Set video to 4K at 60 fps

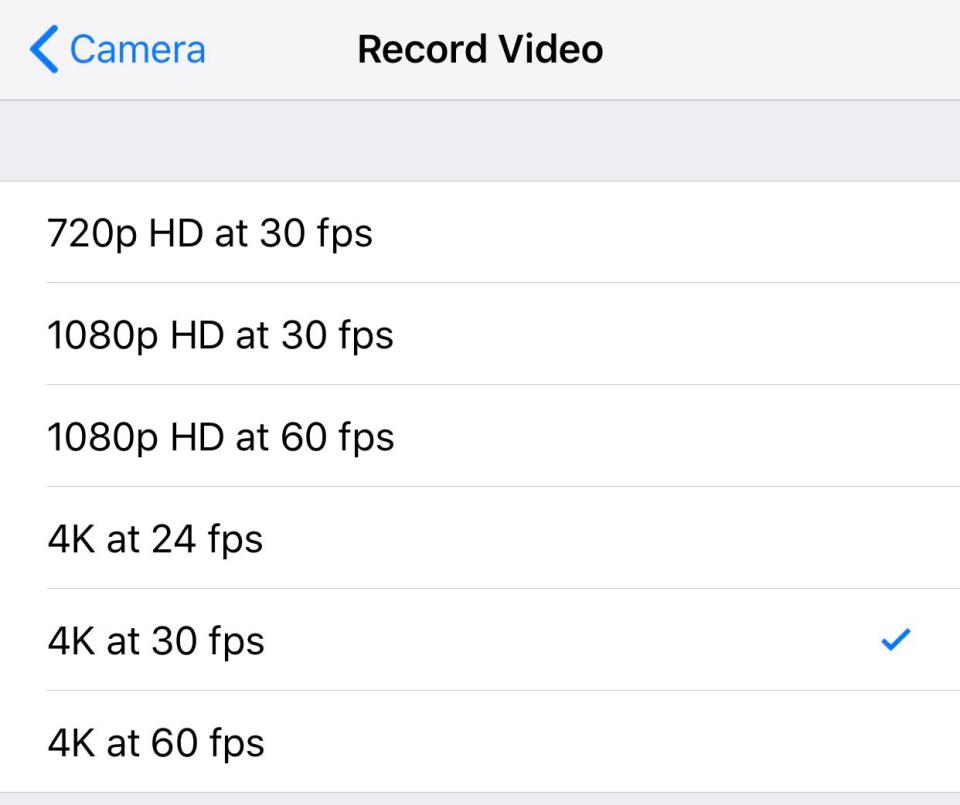(156, 743)
